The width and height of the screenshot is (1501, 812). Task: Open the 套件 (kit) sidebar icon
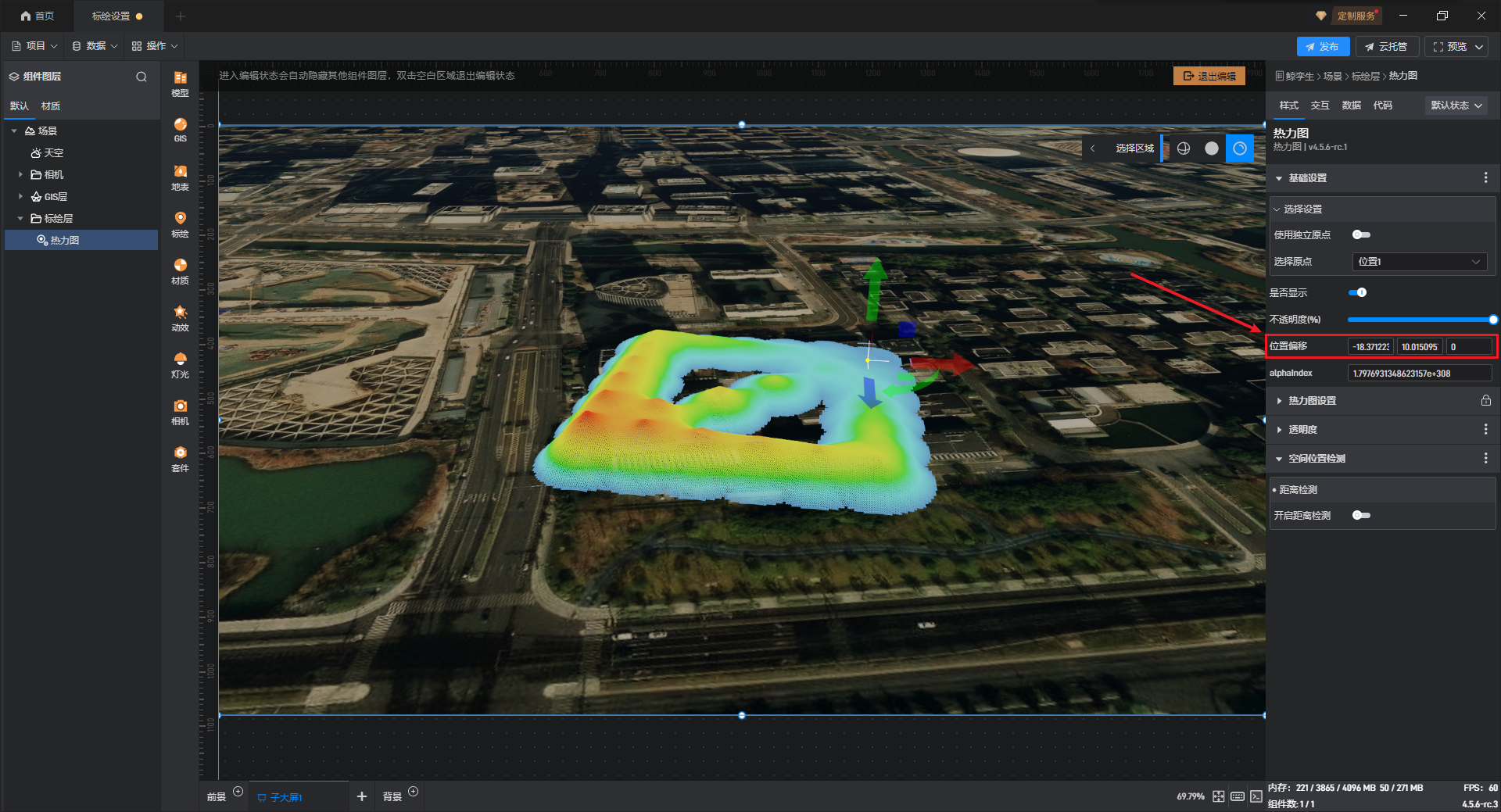[180, 458]
